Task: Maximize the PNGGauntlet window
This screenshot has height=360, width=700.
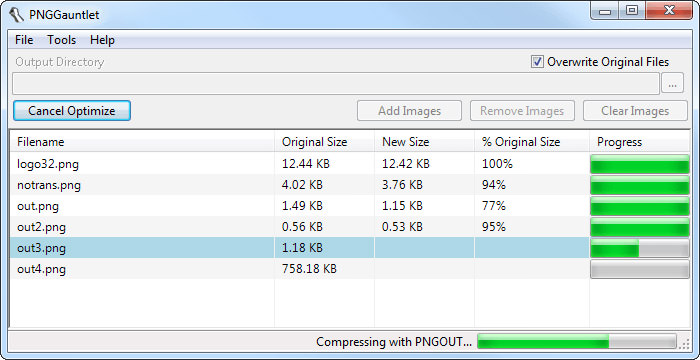Action: coord(632,10)
